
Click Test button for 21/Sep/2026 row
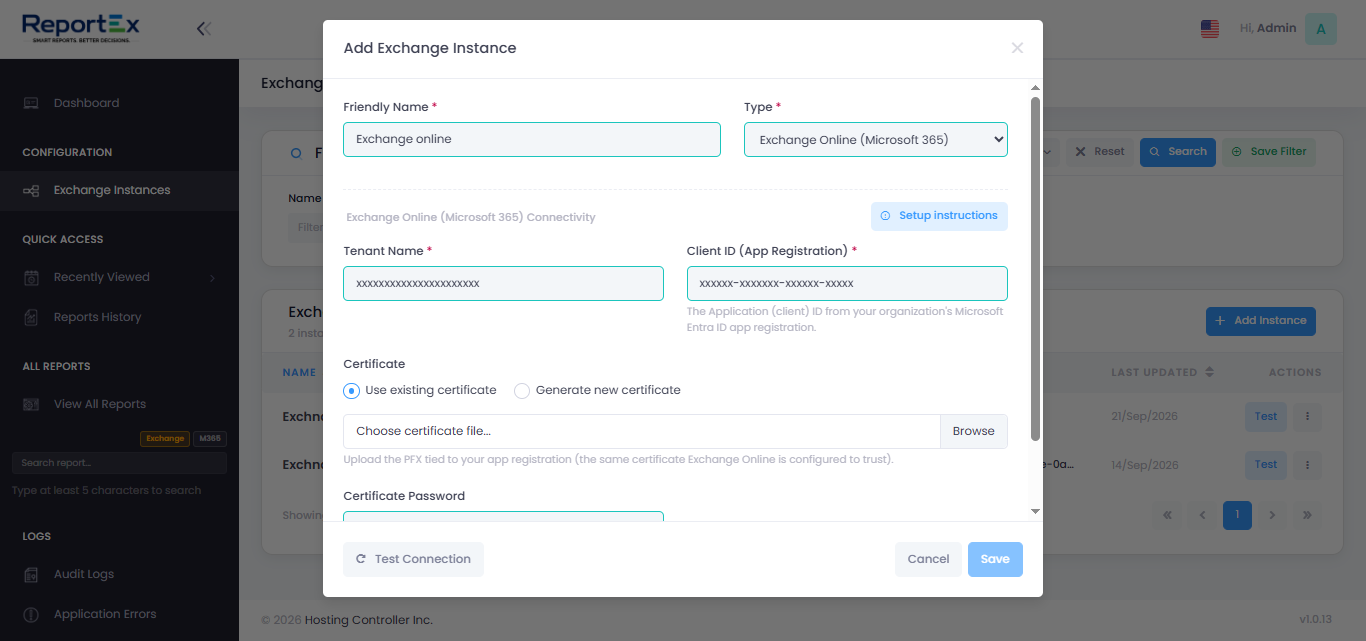(x=1266, y=417)
